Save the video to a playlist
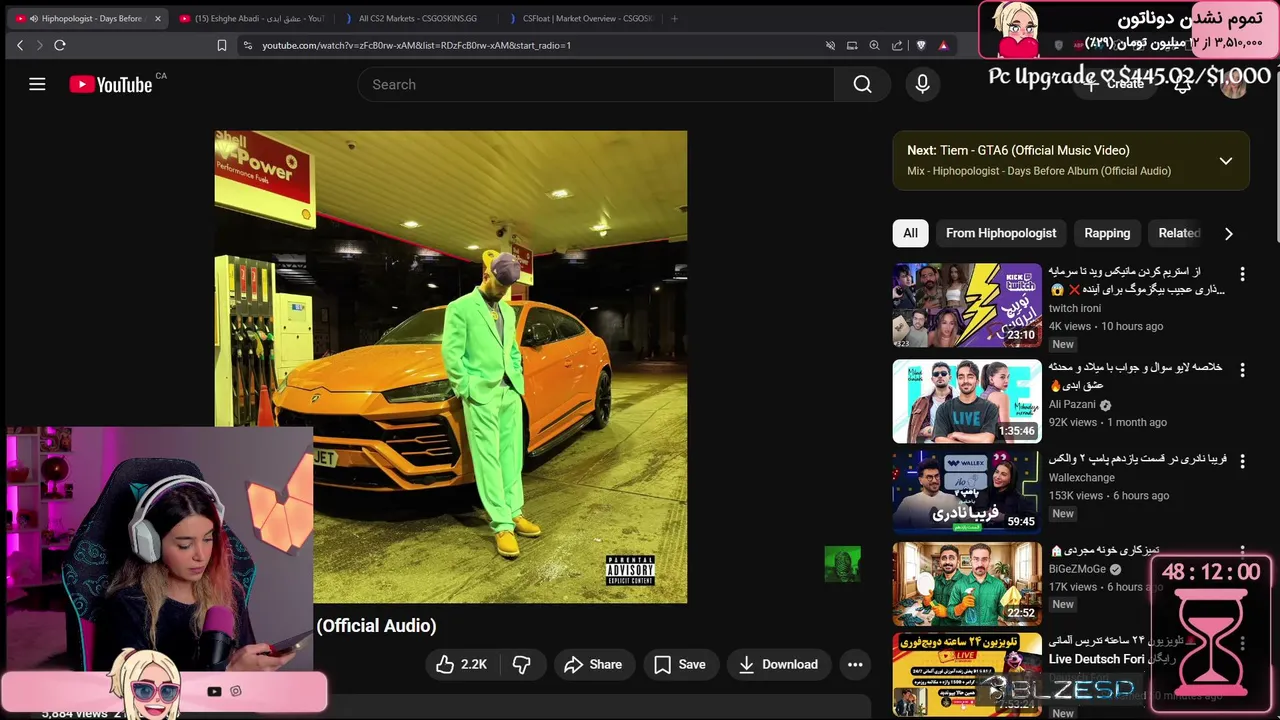1280x720 pixels. (x=680, y=664)
